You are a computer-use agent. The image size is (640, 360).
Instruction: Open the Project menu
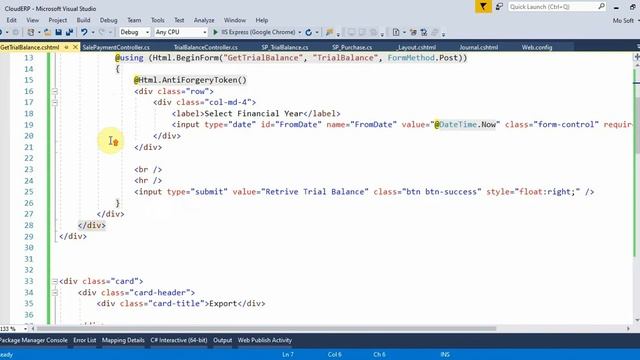click(x=58, y=20)
